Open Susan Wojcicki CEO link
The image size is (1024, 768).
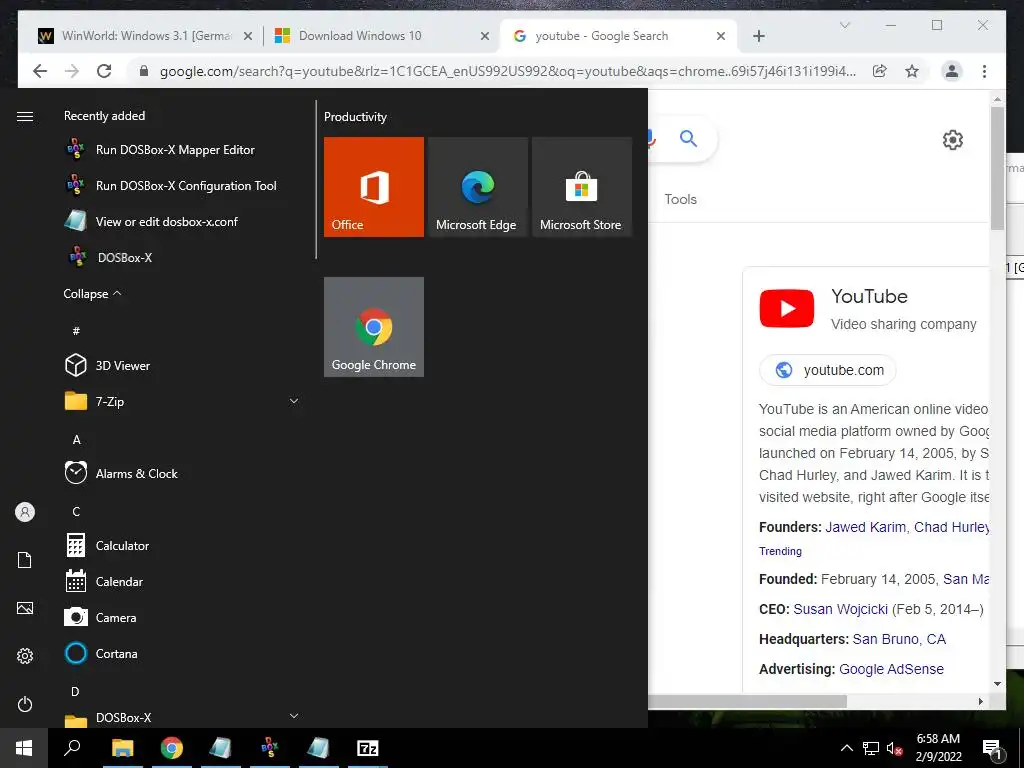840,609
